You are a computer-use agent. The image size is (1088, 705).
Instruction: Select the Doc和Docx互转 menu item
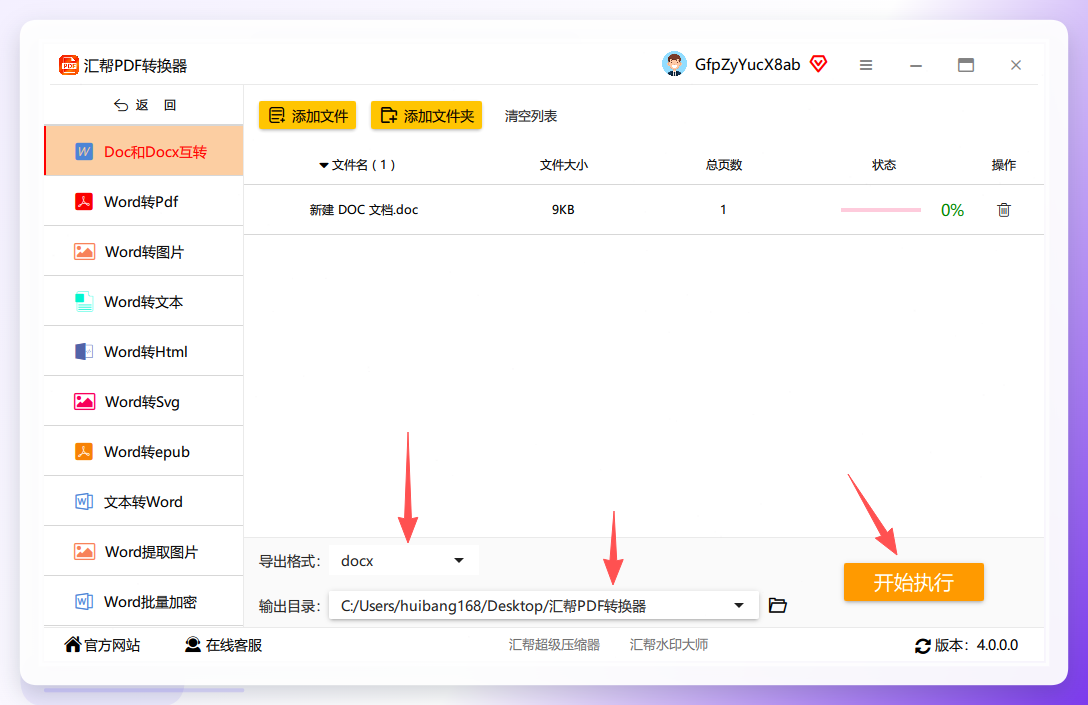coord(144,151)
